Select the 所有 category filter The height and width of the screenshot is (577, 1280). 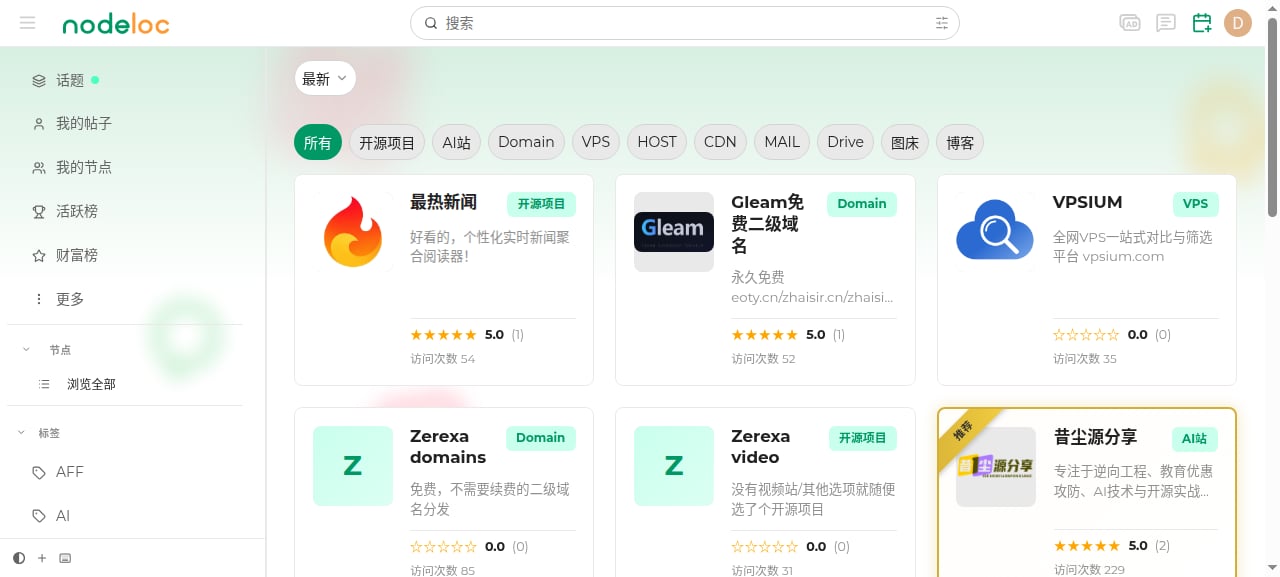[x=318, y=142]
